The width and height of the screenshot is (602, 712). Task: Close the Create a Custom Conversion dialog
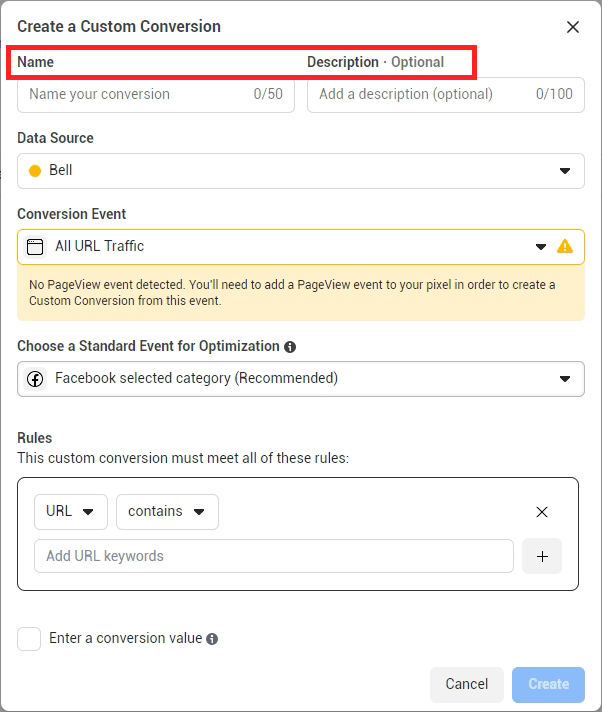[573, 27]
